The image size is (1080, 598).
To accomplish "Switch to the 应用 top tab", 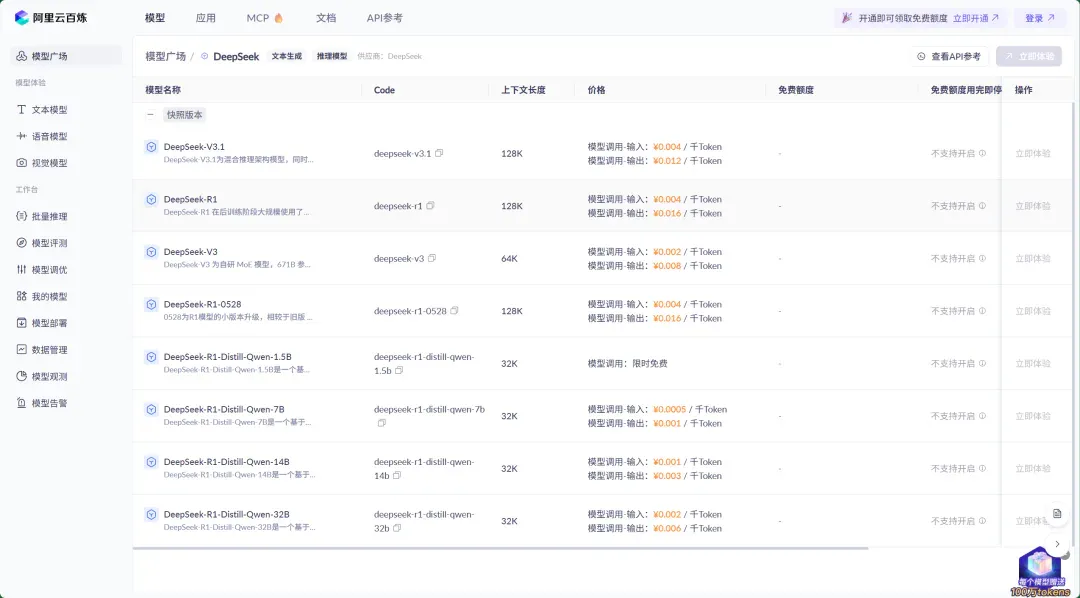I will click(205, 18).
